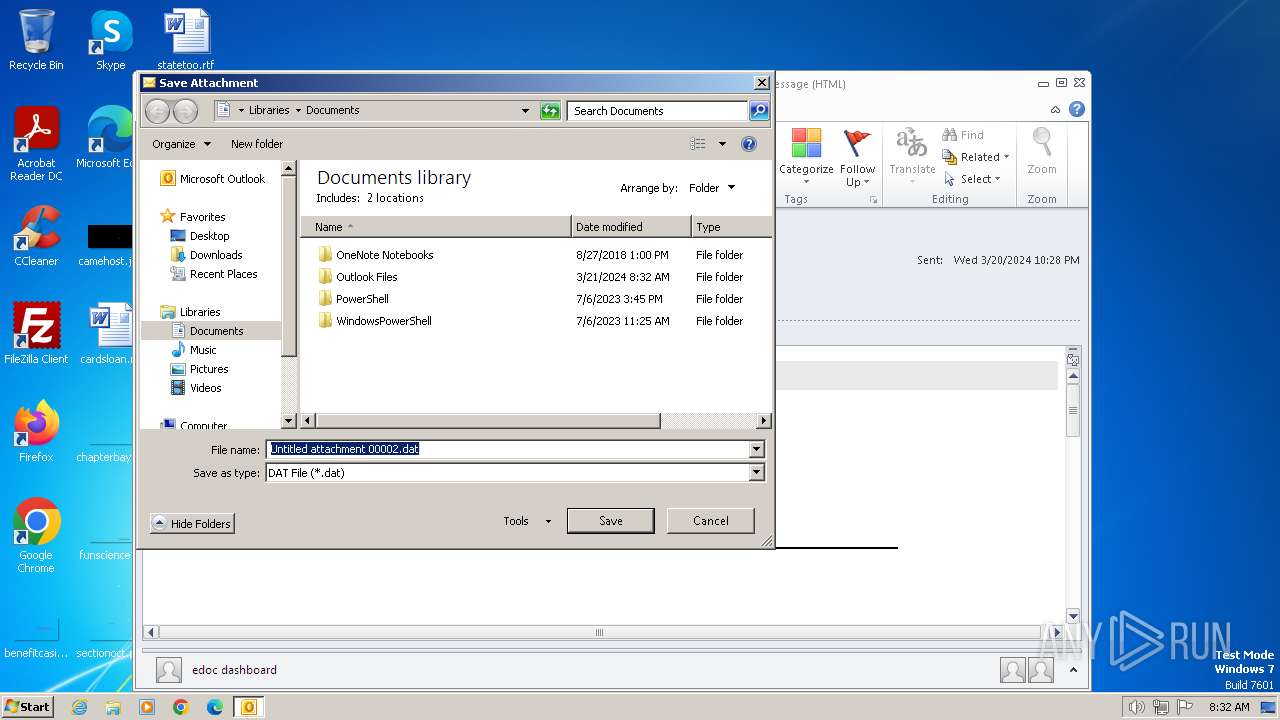Image resolution: width=1280 pixels, height=720 pixels.
Task: Select the WindowsPowerShell folder
Action: [375, 321]
